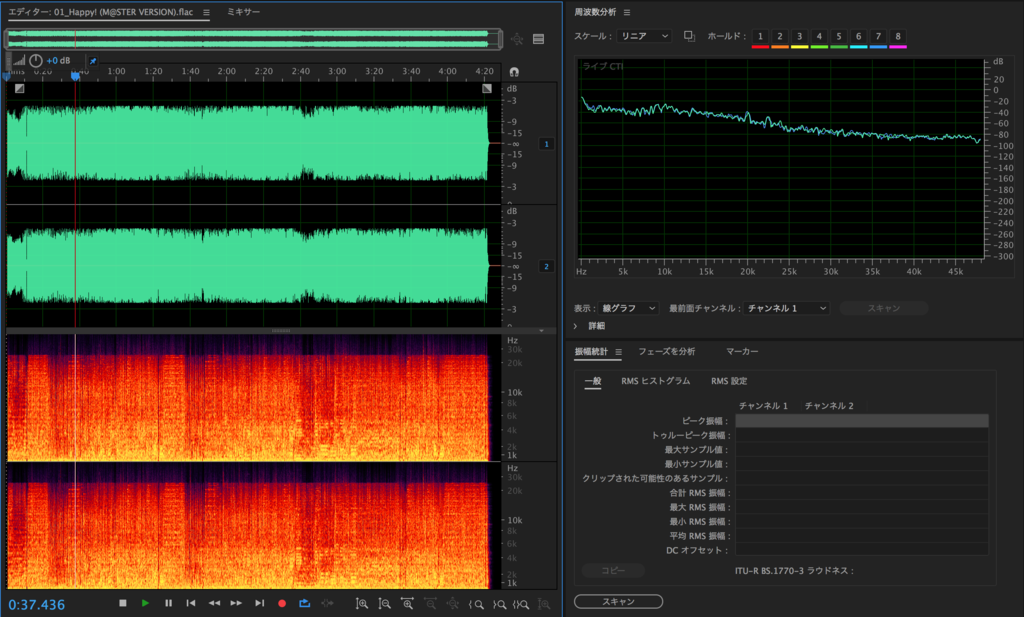Toggle channel 2 on or off

pos(547,266)
